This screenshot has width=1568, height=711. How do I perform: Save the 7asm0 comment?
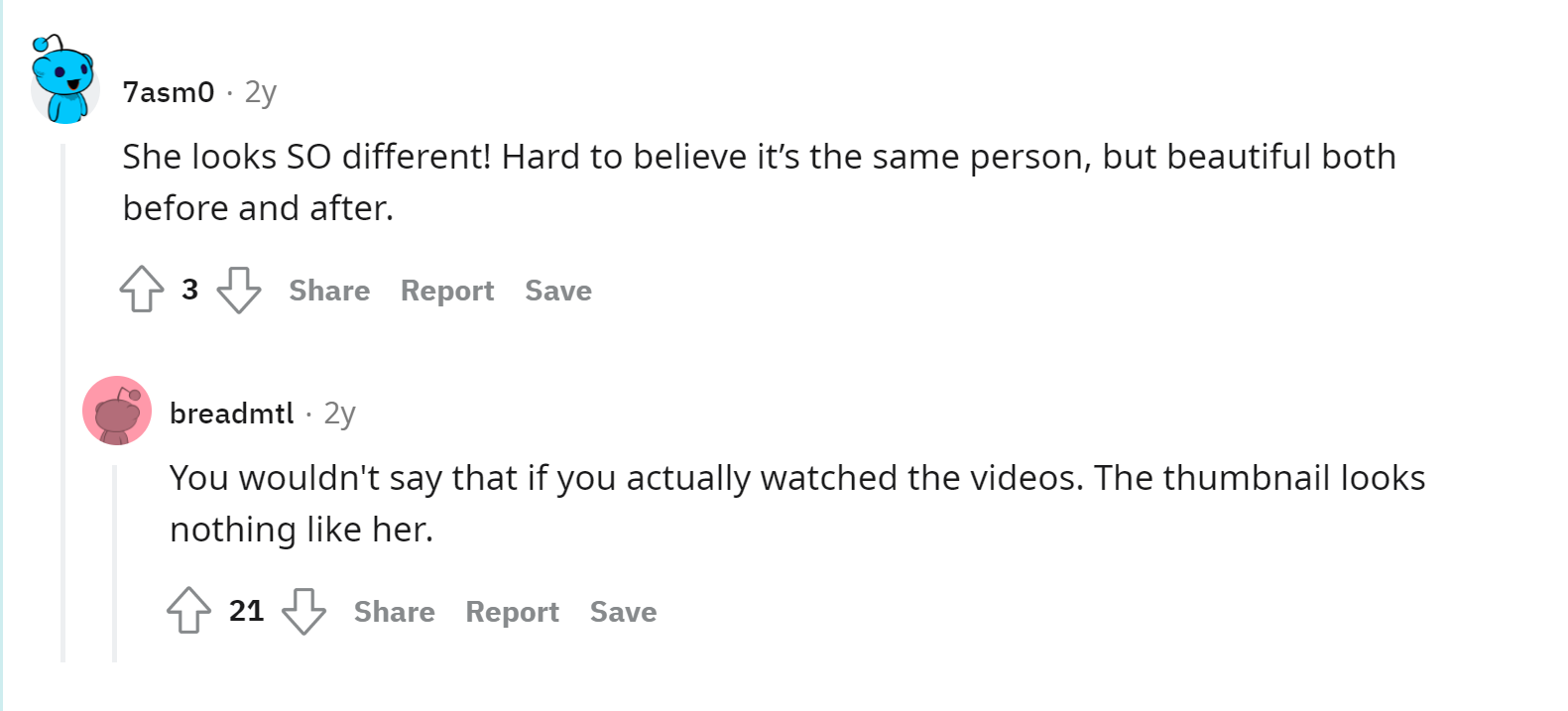click(x=558, y=291)
